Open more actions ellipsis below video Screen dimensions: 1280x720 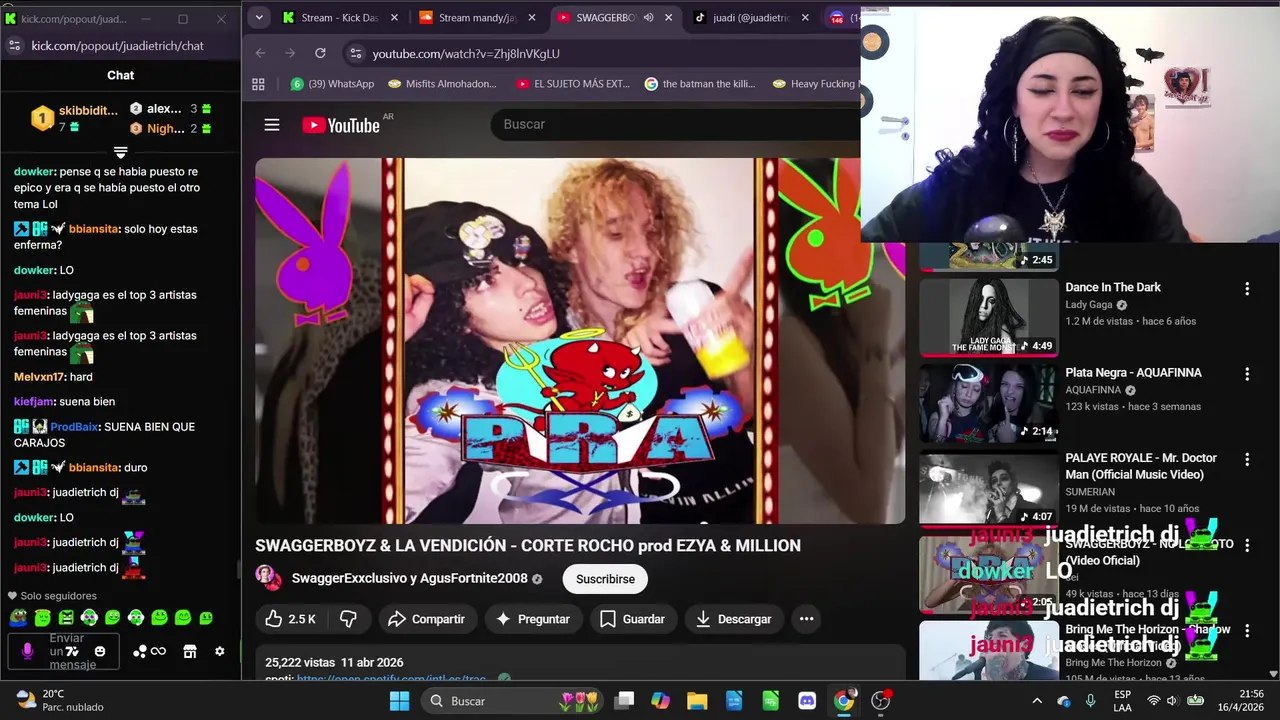coord(806,619)
